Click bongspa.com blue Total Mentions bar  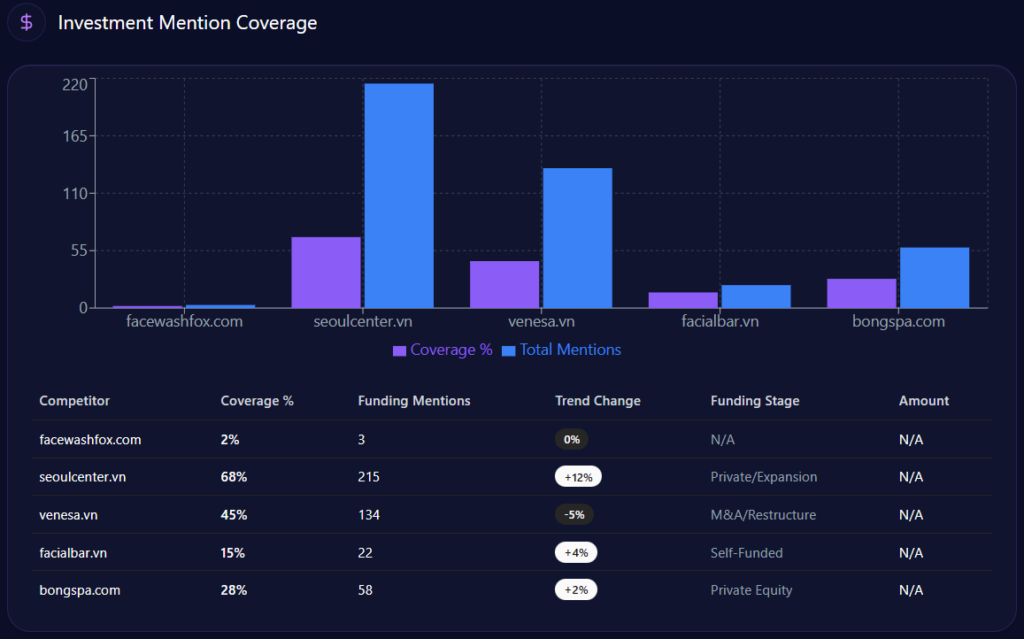(x=934, y=277)
